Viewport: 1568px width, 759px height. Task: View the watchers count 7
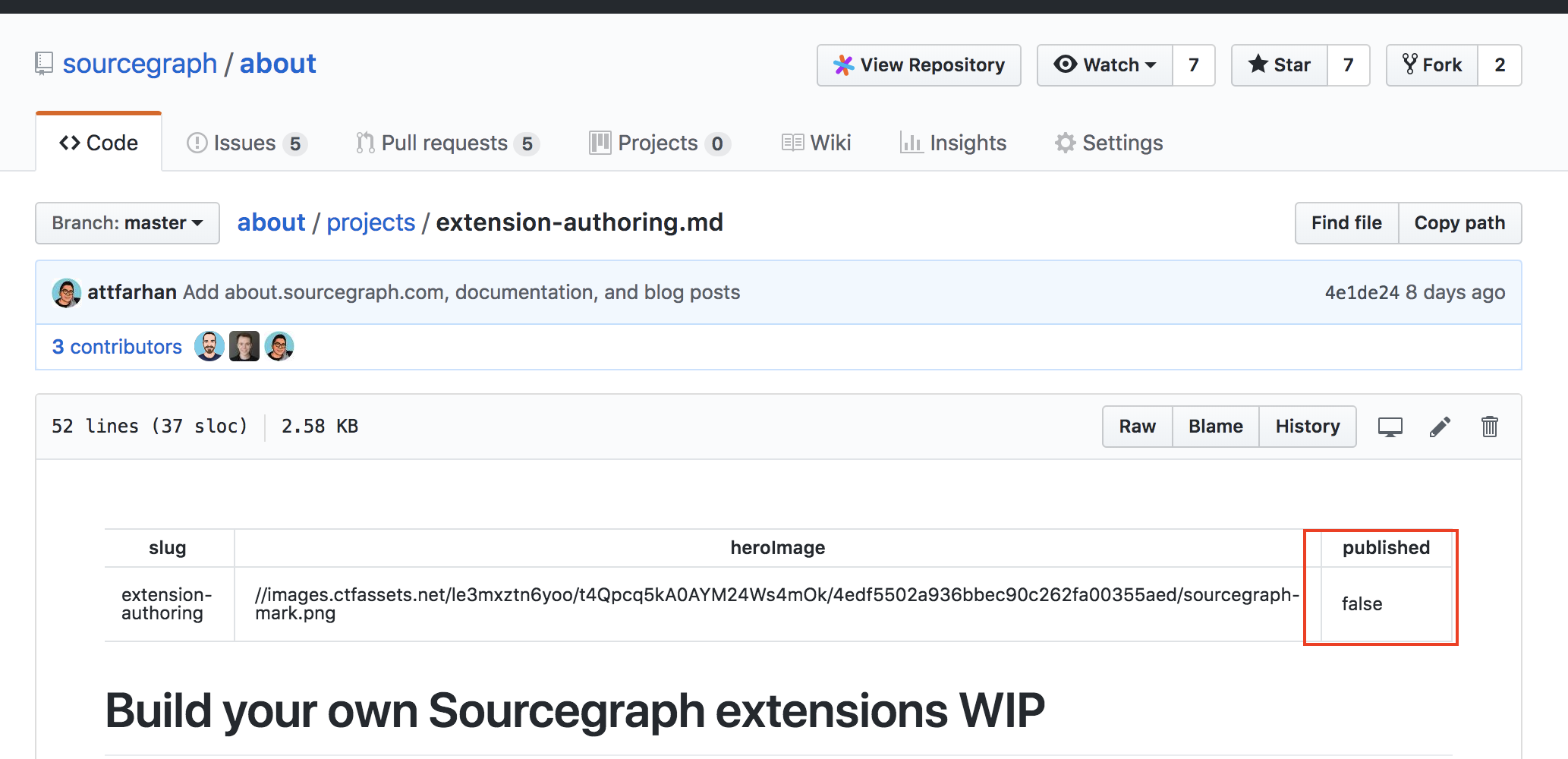point(1194,65)
